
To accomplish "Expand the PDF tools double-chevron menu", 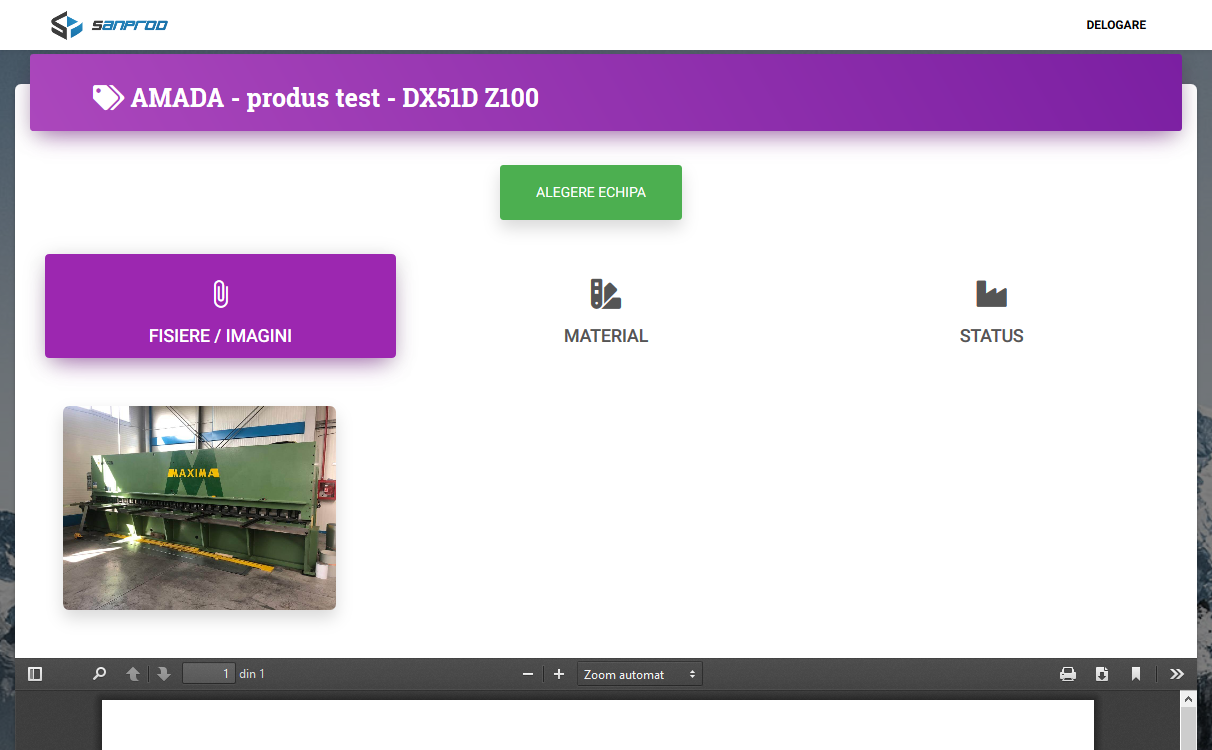I will (x=1177, y=674).
